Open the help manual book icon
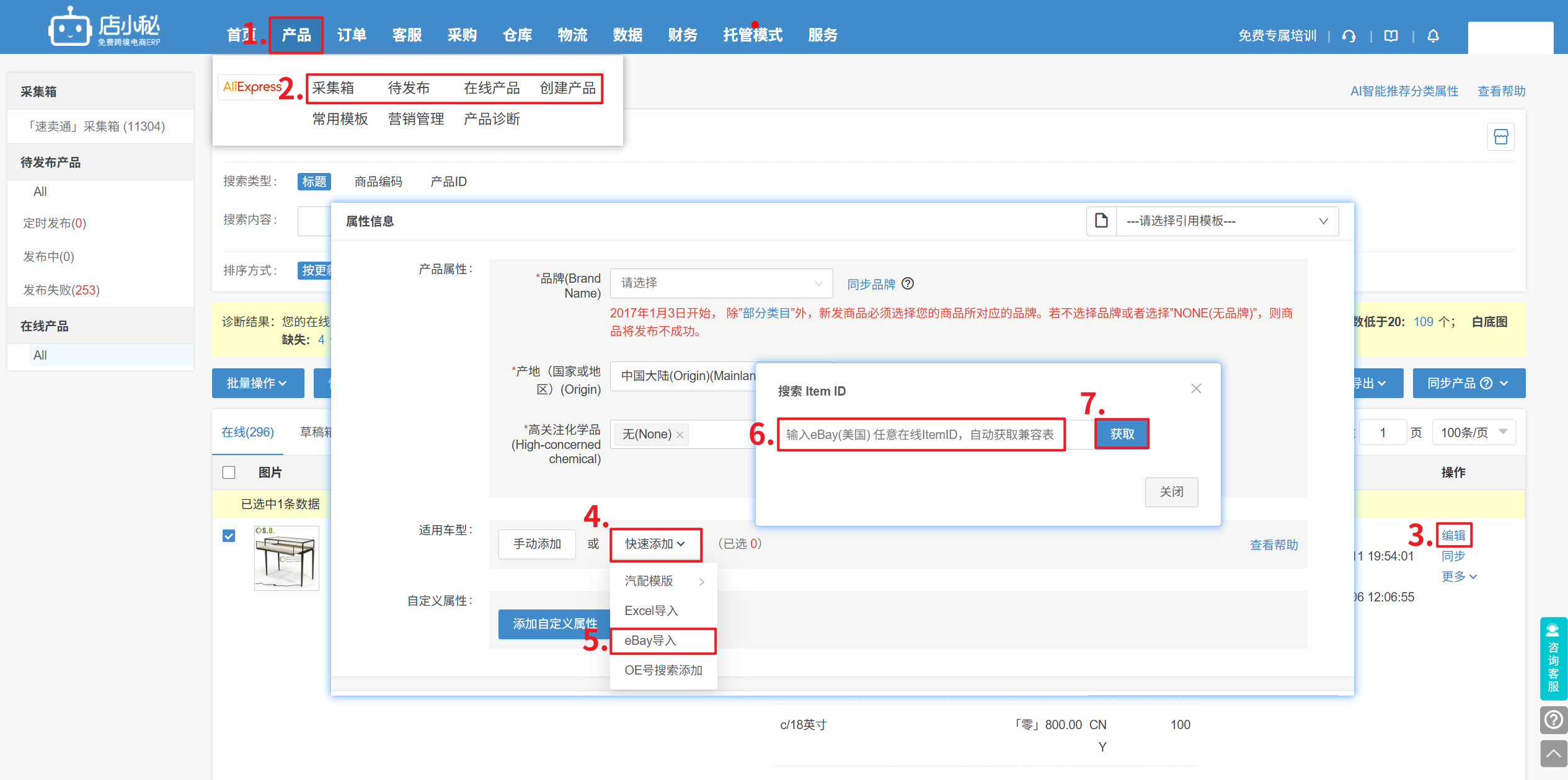 tap(1391, 36)
